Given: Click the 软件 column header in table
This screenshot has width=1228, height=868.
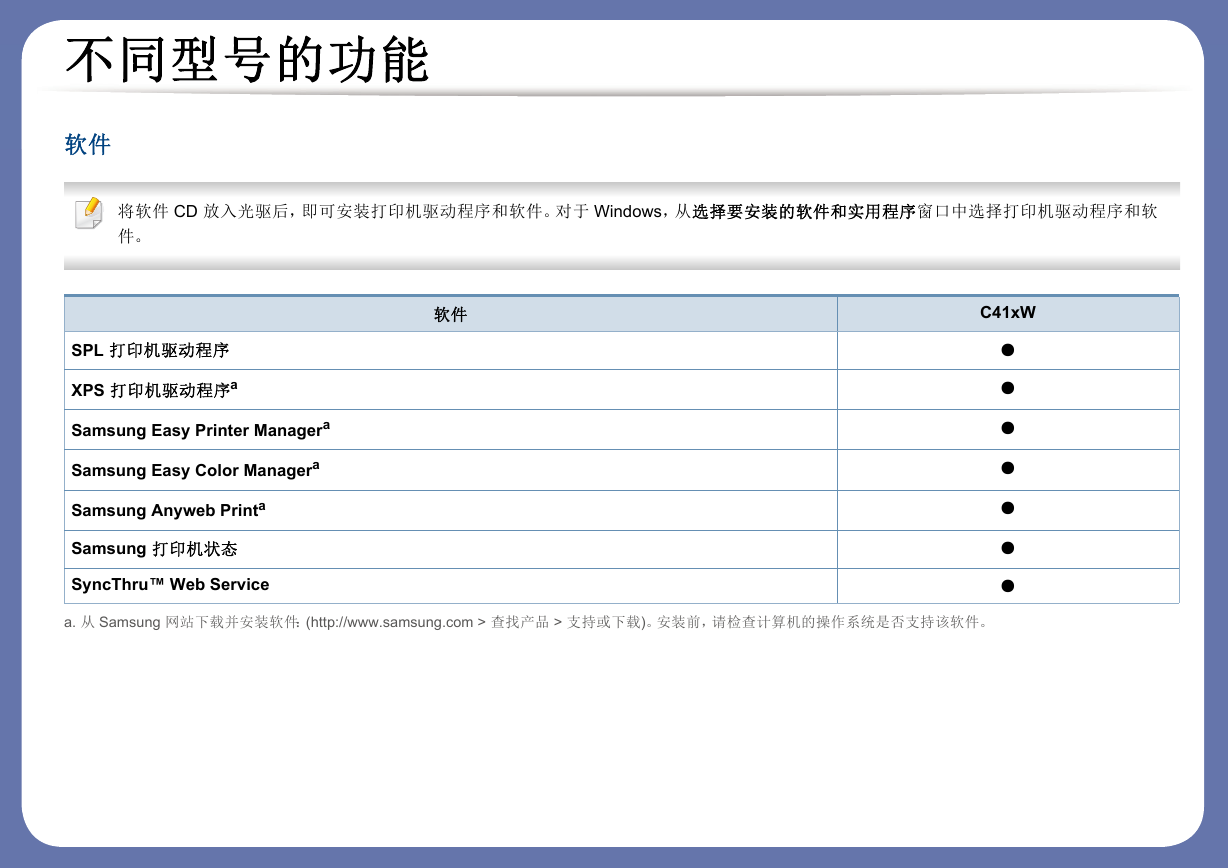Looking at the screenshot, I should coord(450,314).
